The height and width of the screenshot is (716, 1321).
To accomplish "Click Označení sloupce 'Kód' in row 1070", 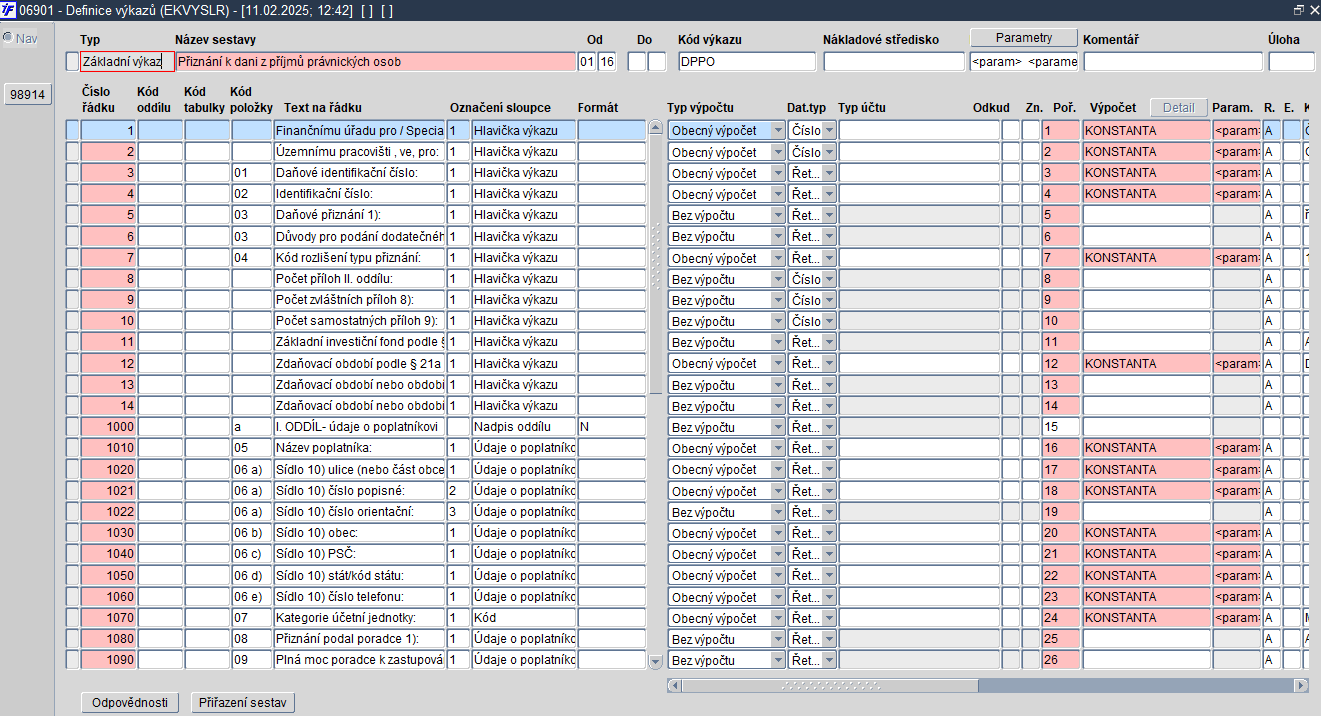I will (523, 619).
